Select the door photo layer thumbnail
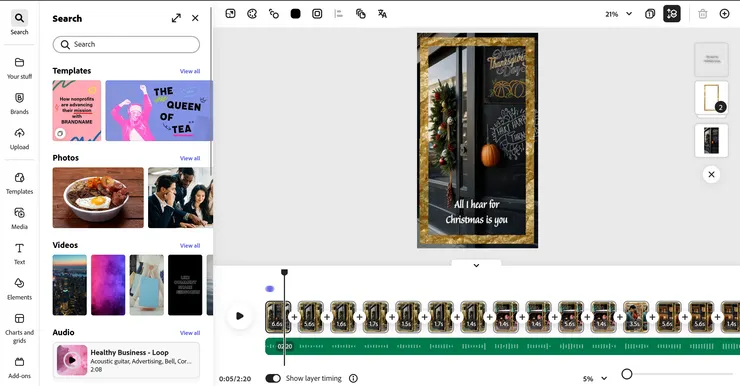Screen dimensions: 740x386 click(711, 141)
